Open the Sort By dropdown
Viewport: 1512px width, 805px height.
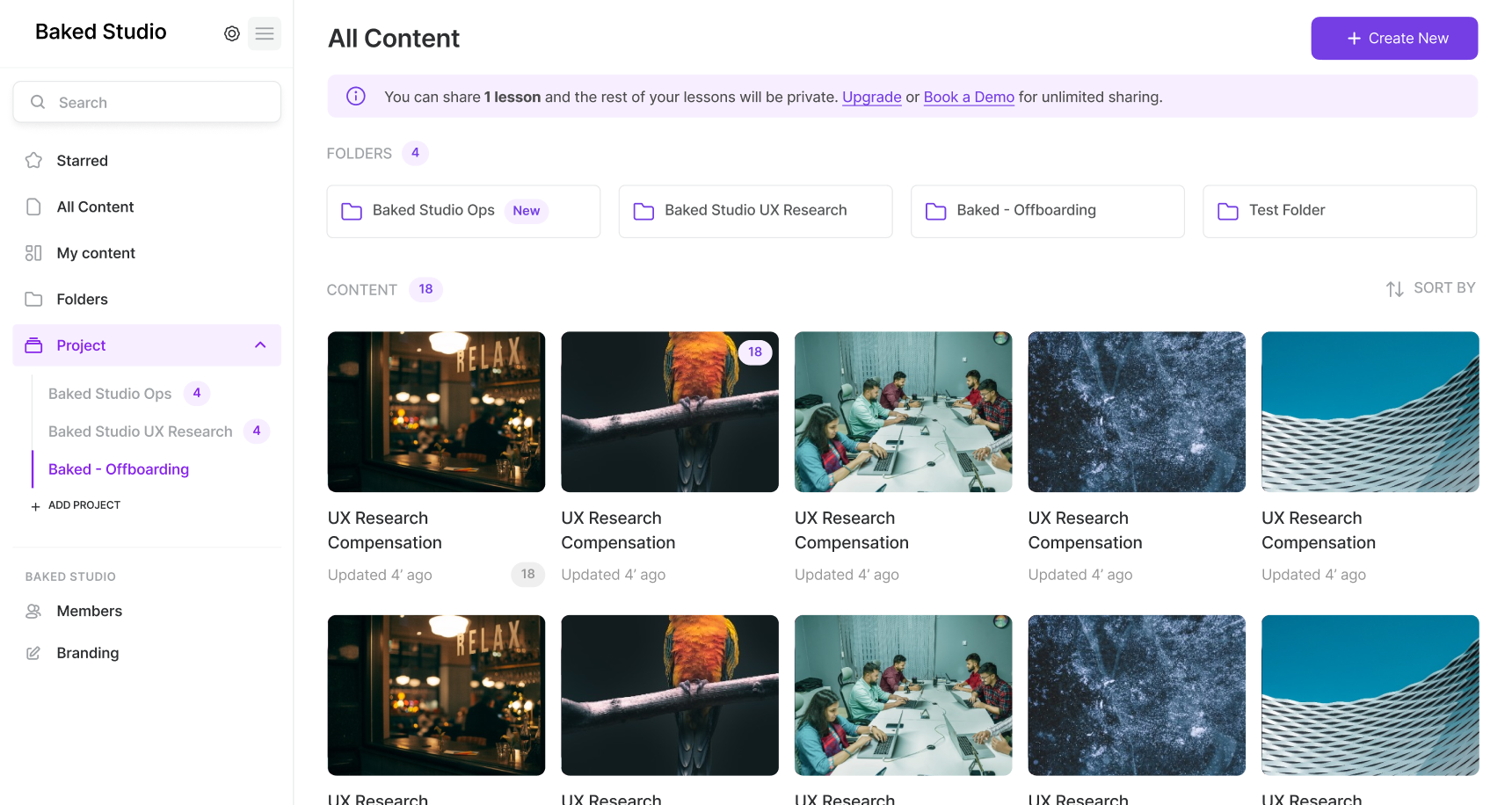click(x=1430, y=287)
